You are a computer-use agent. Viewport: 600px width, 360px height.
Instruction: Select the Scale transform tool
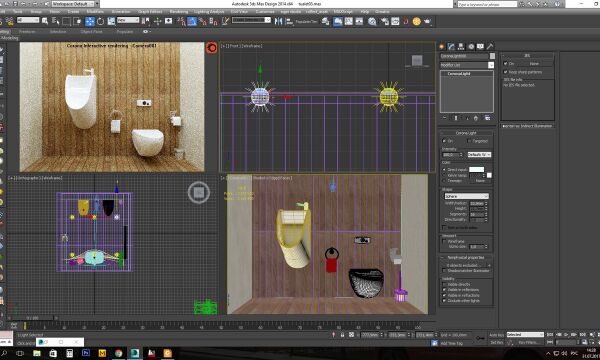111,21
